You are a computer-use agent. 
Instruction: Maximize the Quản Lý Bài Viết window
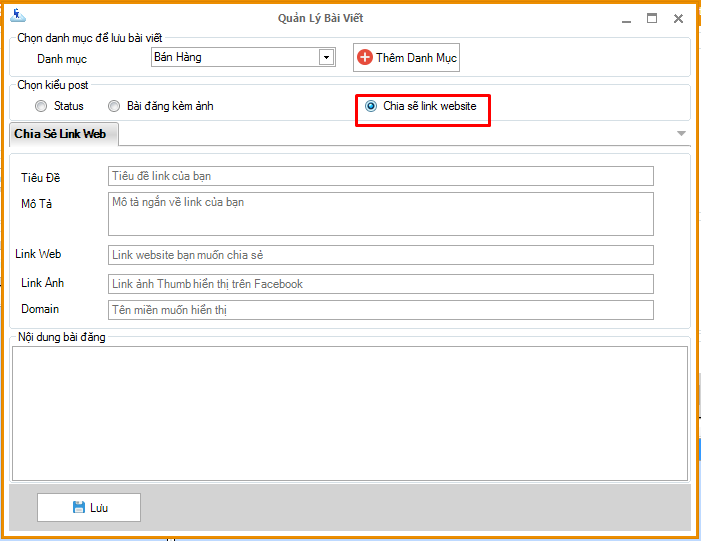652,18
